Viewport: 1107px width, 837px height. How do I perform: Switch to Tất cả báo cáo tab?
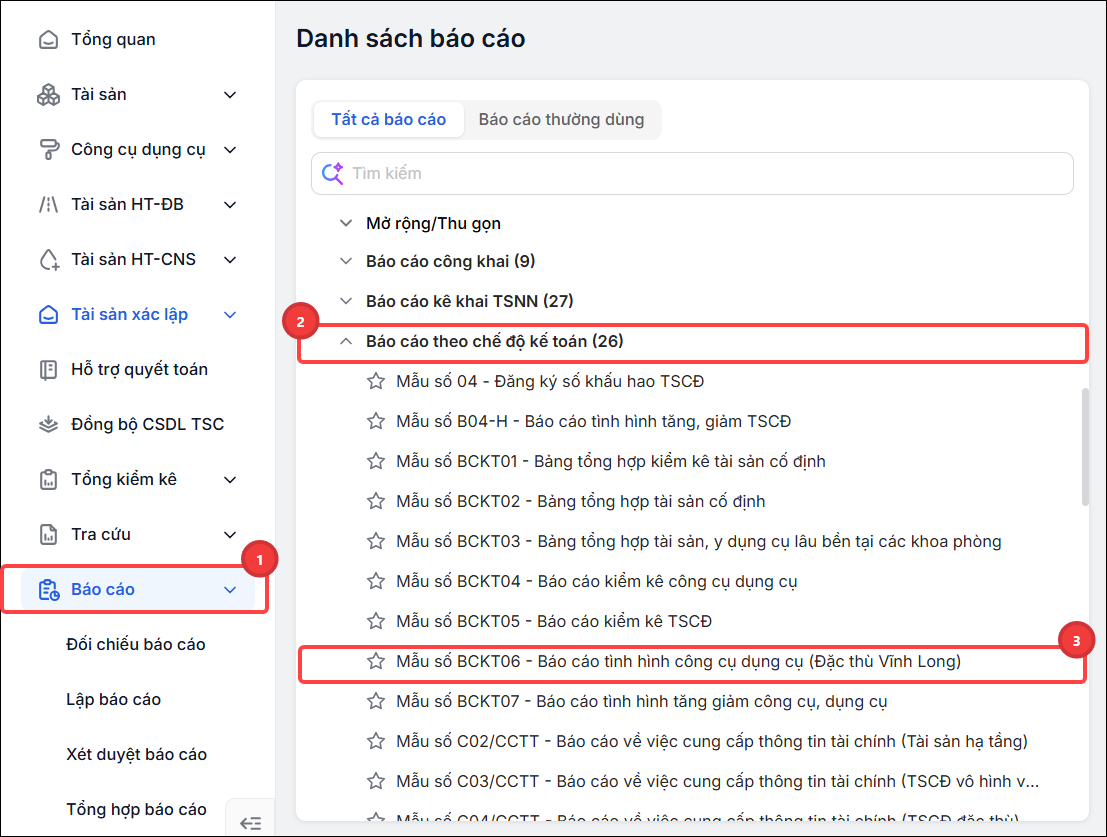(389, 120)
